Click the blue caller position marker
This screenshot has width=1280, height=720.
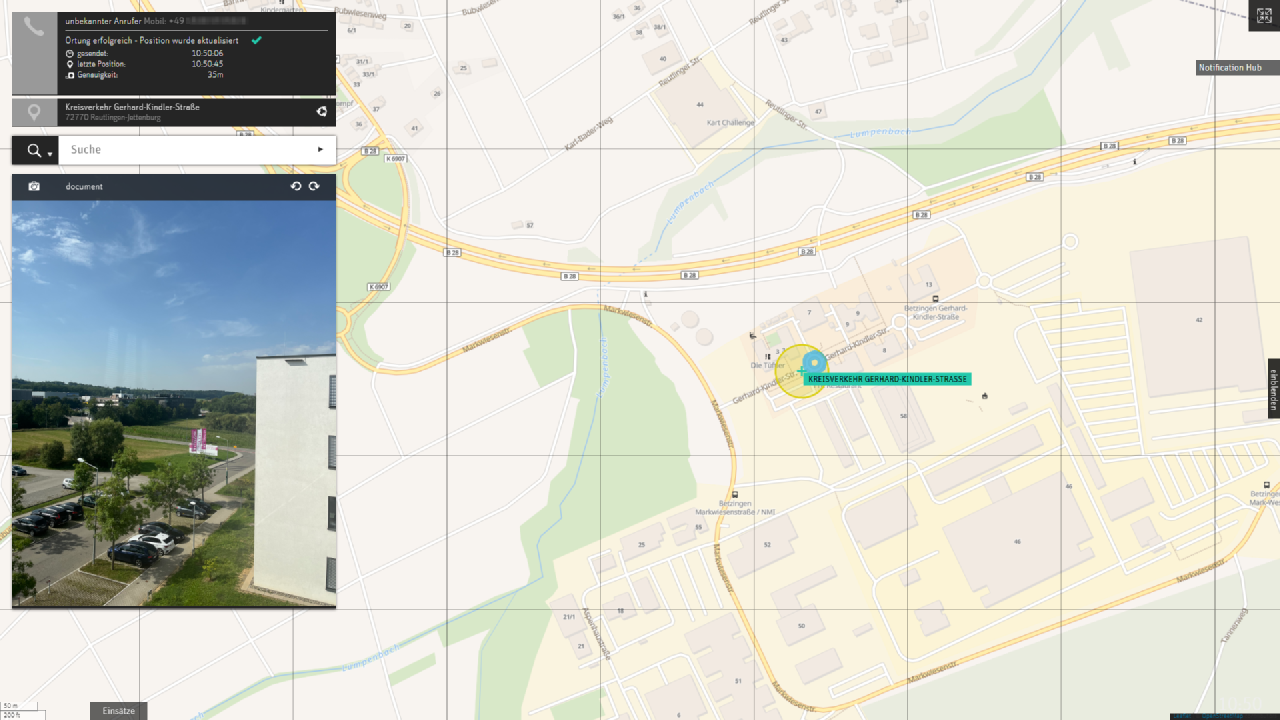tap(814, 362)
